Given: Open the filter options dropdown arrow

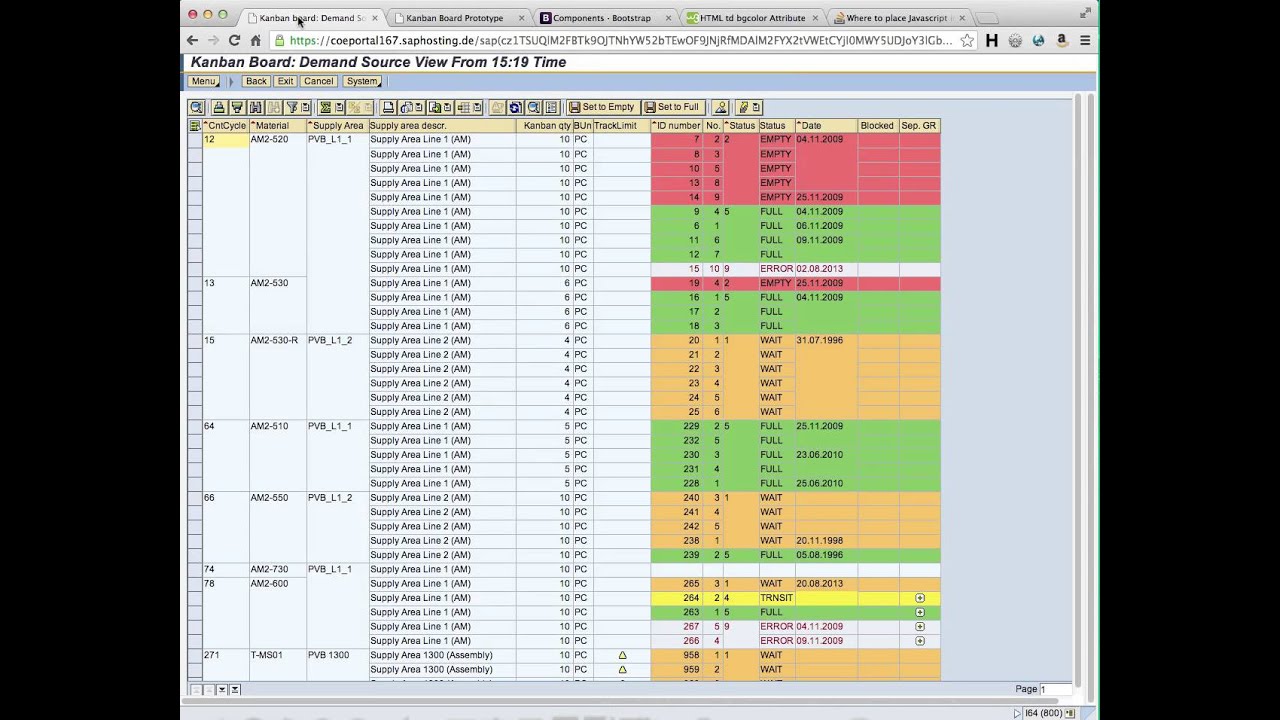Looking at the screenshot, I should click(304, 107).
